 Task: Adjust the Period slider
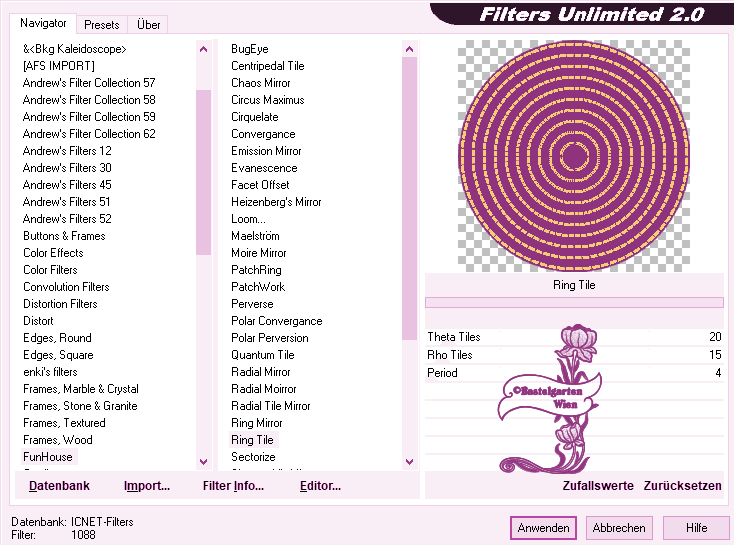coord(574,373)
